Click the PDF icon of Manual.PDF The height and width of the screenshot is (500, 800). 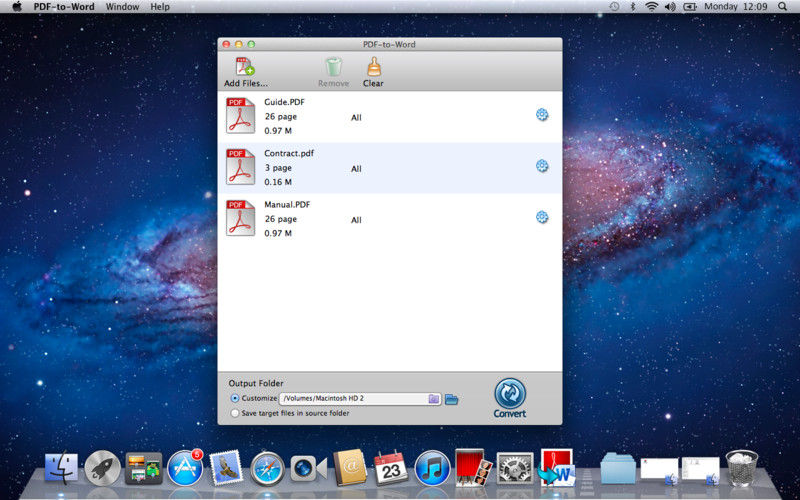click(x=240, y=218)
